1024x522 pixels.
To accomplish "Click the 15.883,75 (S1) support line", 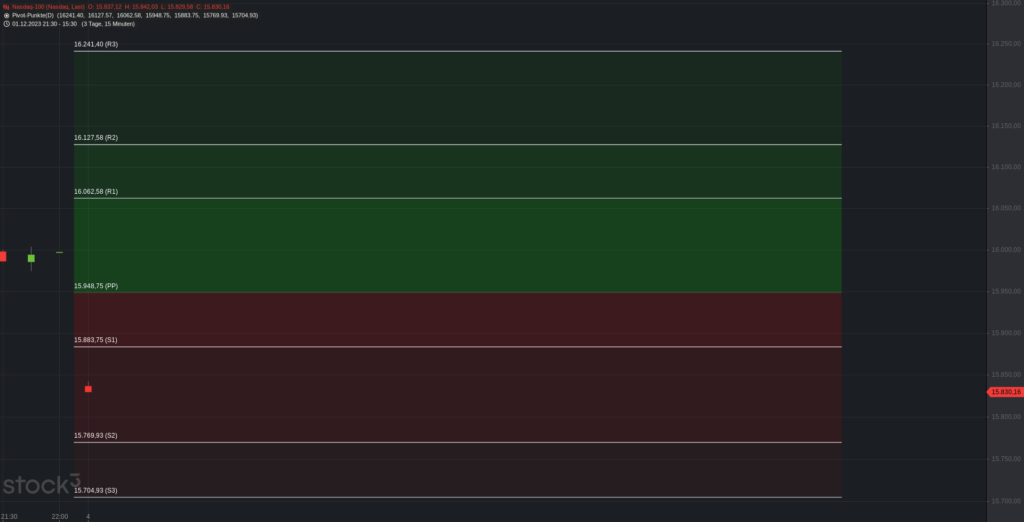I will [x=457, y=346].
